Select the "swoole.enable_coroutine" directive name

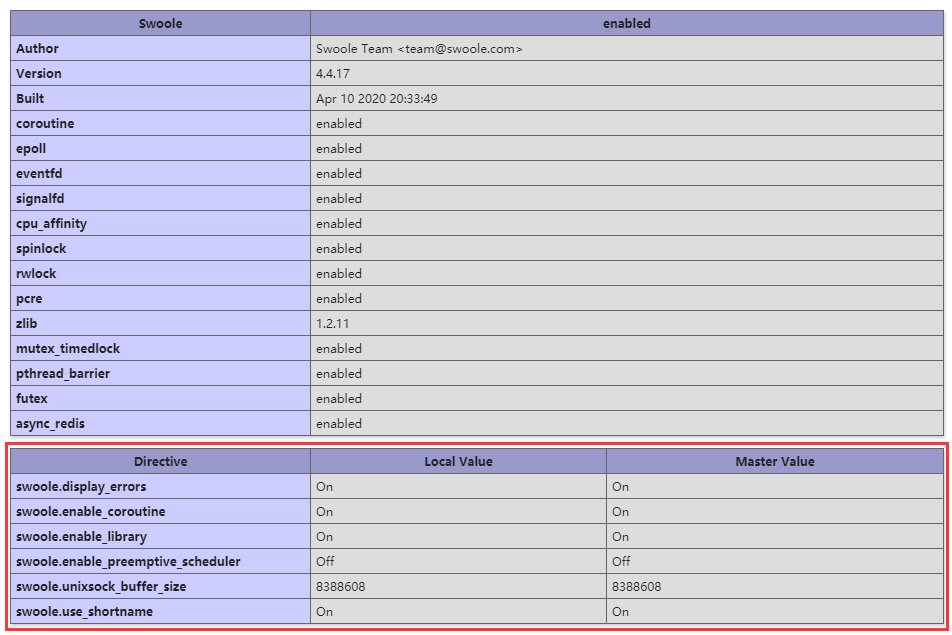click(90, 511)
